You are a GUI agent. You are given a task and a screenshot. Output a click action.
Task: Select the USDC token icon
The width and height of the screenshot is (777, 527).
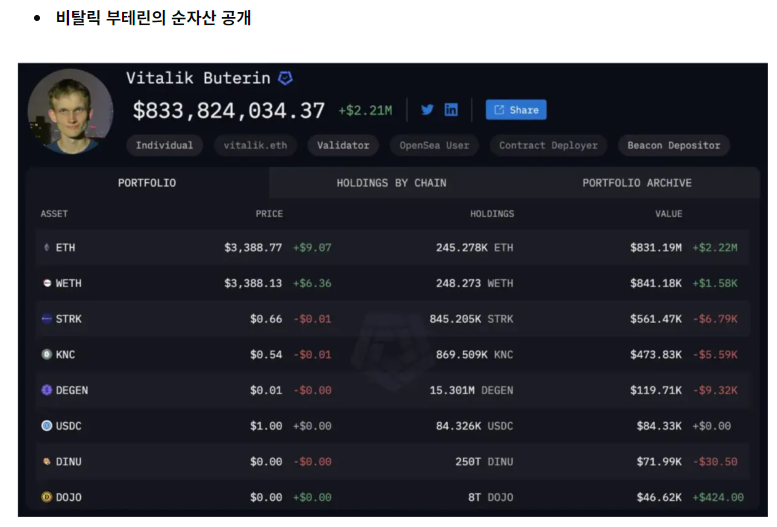point(46,426)
